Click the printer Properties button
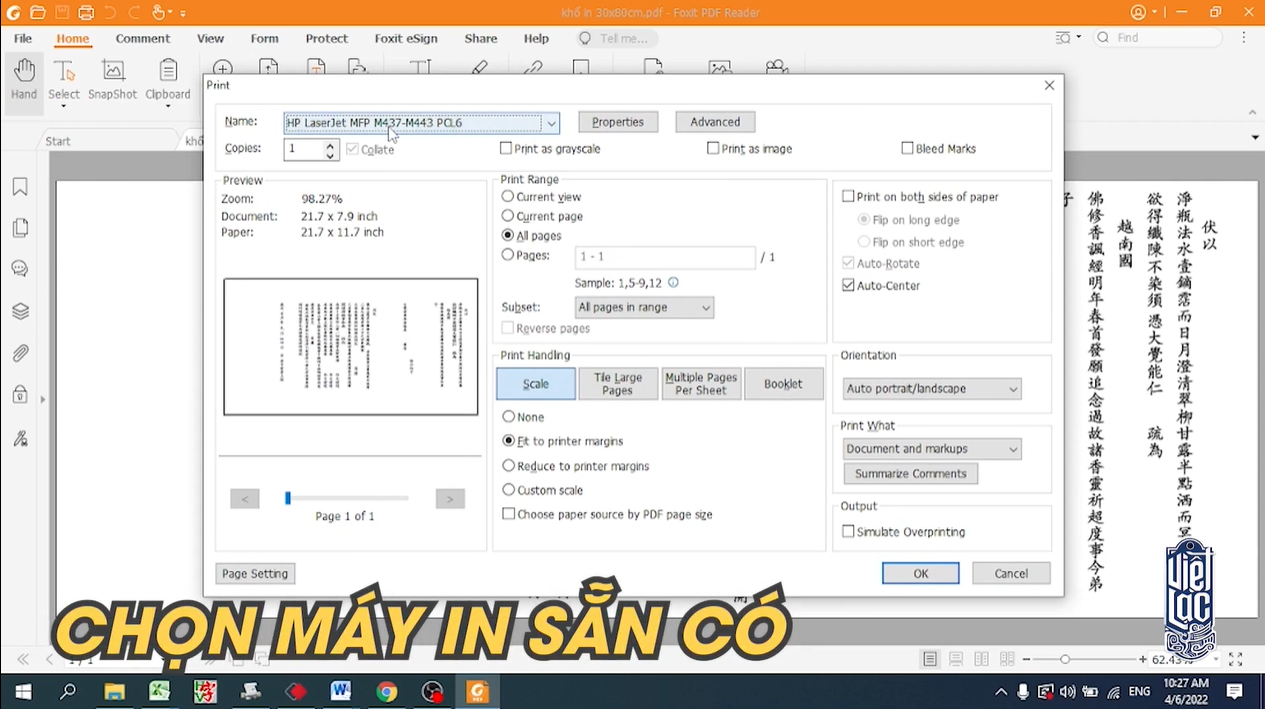The width and height of the screenshot is (1265, 709). pos(617,122)
